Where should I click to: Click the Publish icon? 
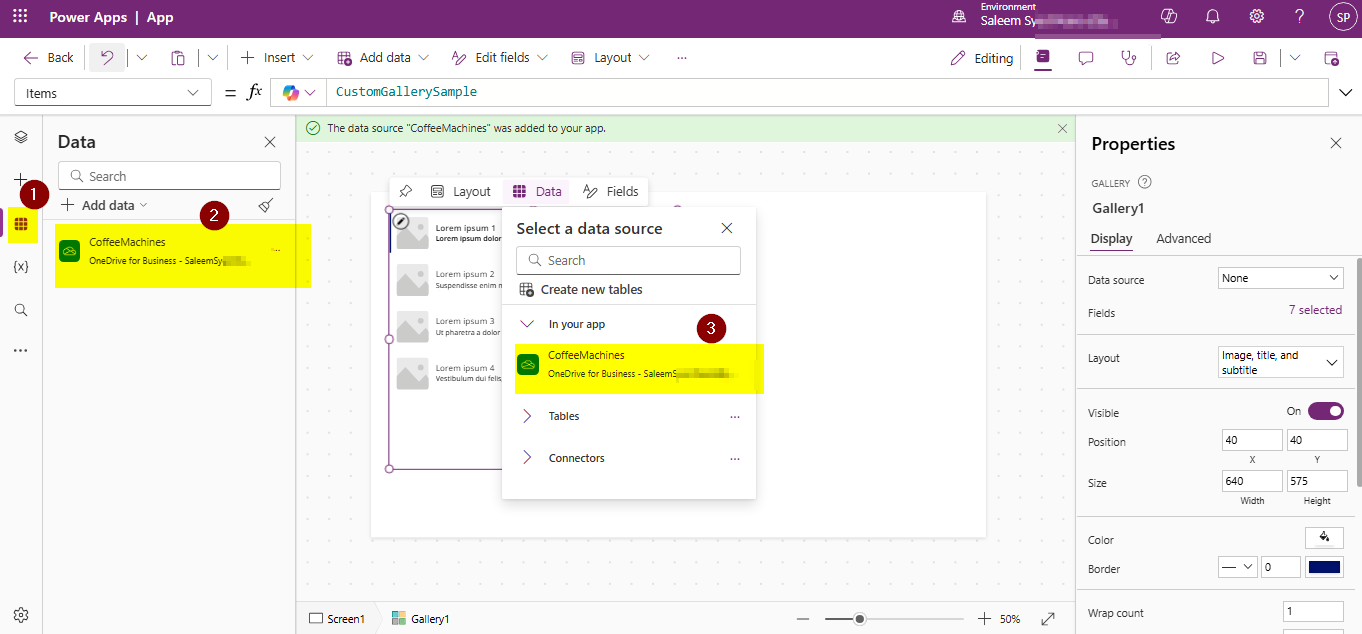point(1331,58)
